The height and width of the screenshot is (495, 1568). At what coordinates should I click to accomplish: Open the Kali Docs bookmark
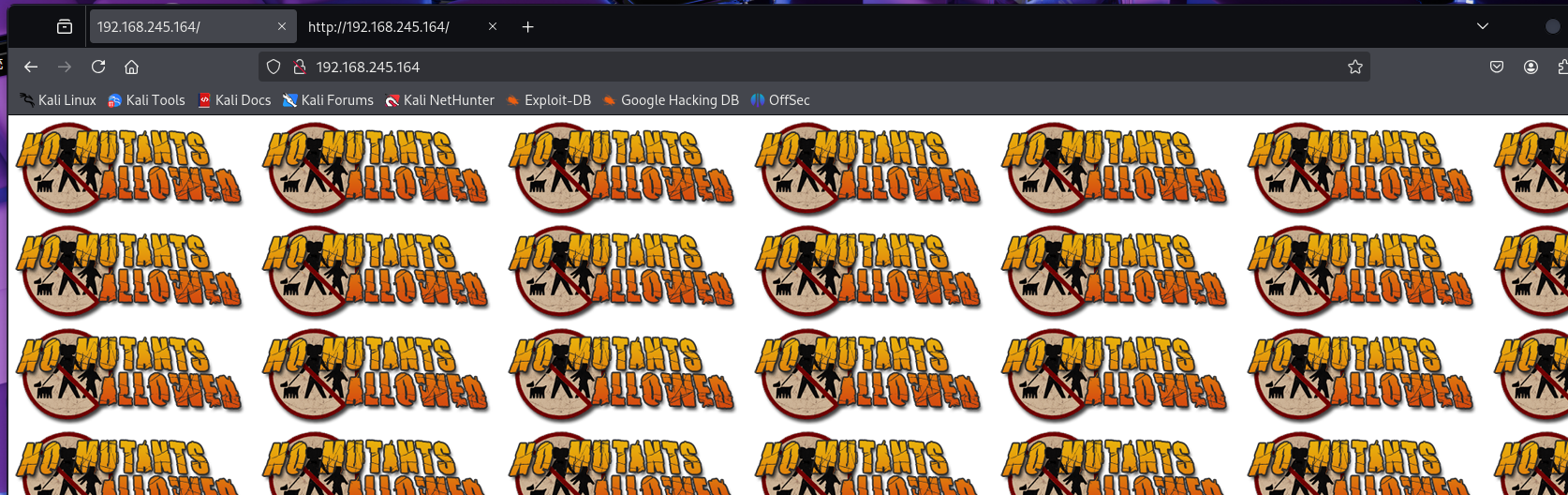[234, 99]
